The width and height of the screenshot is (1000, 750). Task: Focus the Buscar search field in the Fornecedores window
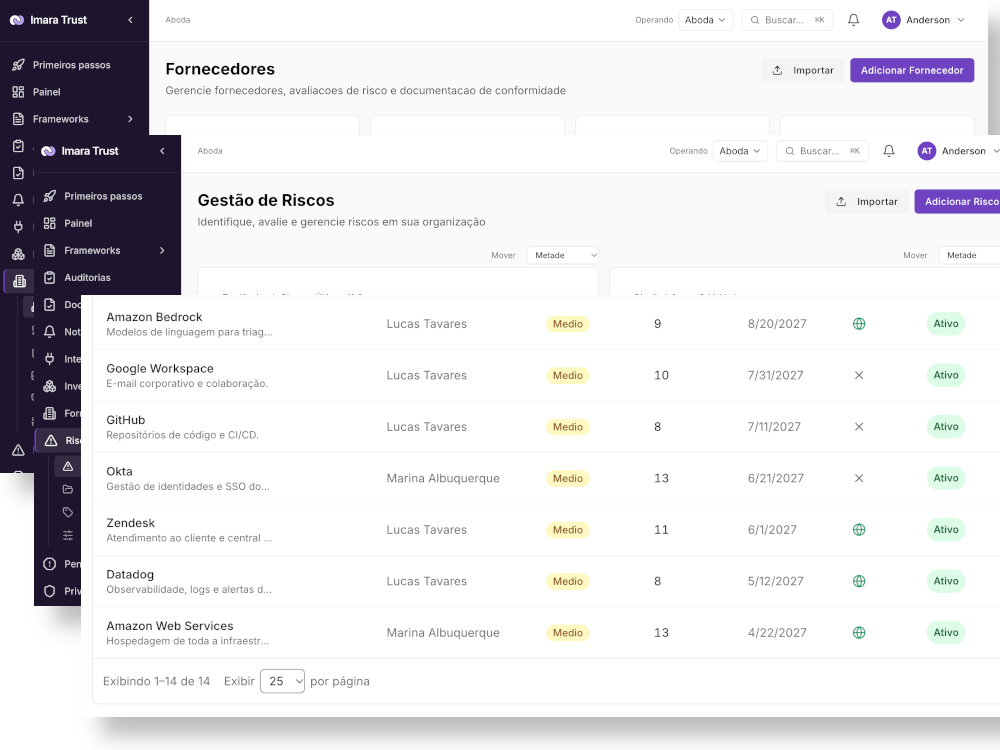click(x=787, y=20)
